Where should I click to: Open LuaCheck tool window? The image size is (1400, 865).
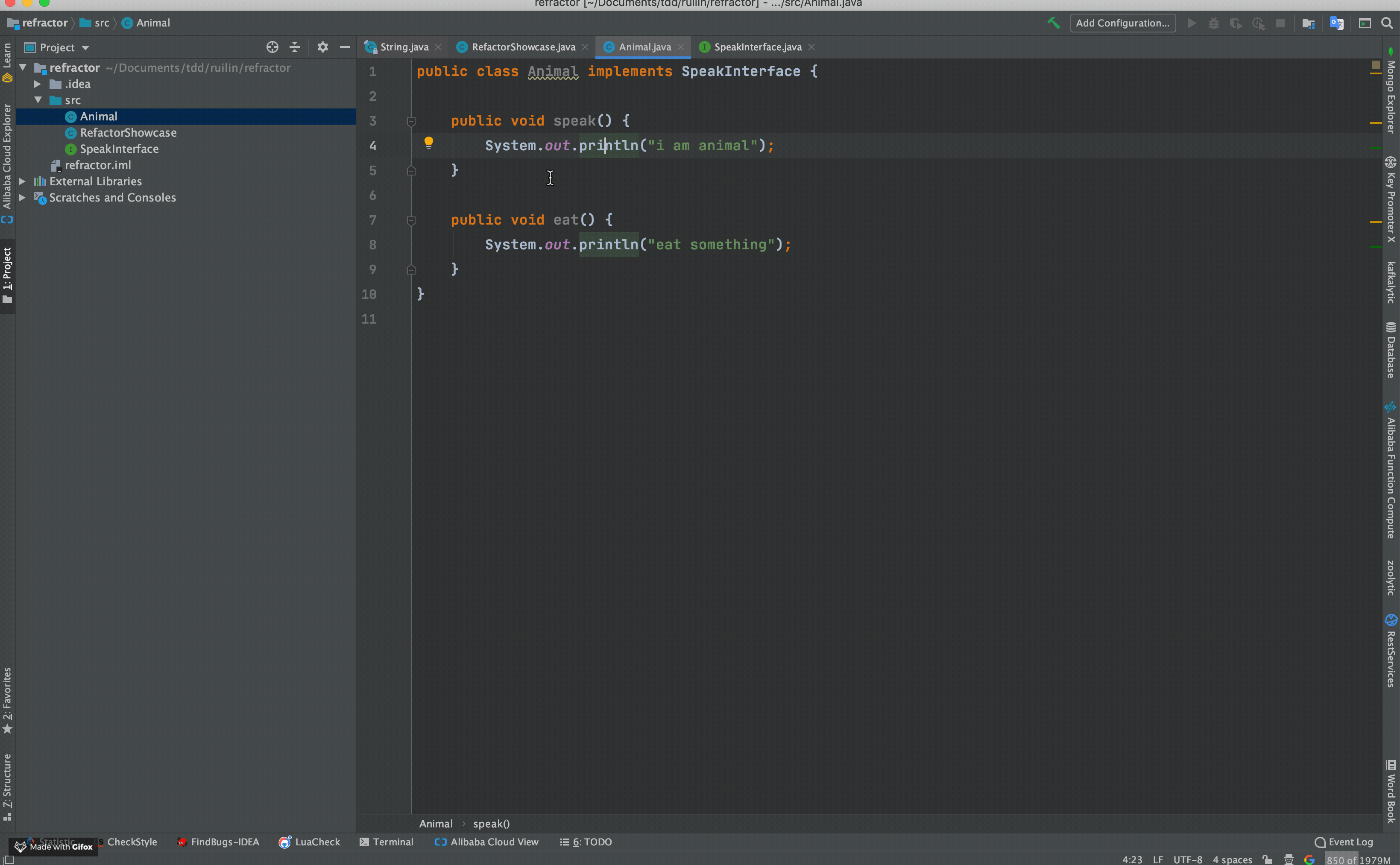[x=310, y=842]
